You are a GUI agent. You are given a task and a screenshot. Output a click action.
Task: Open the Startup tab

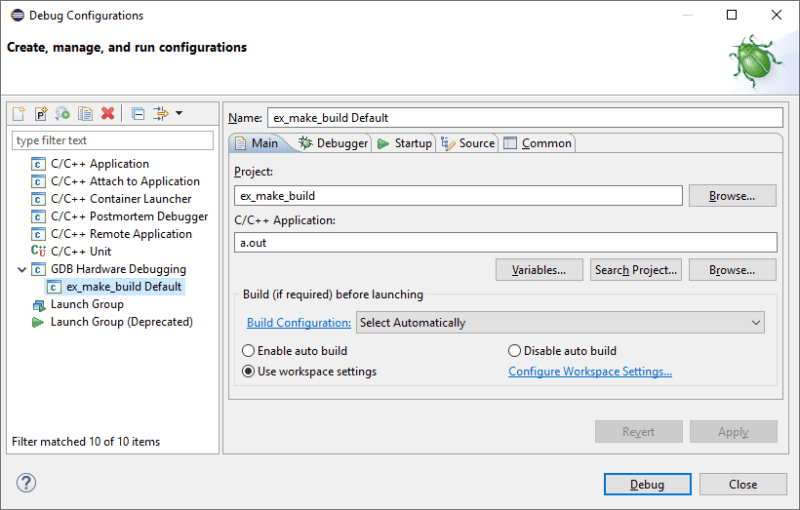404,143
